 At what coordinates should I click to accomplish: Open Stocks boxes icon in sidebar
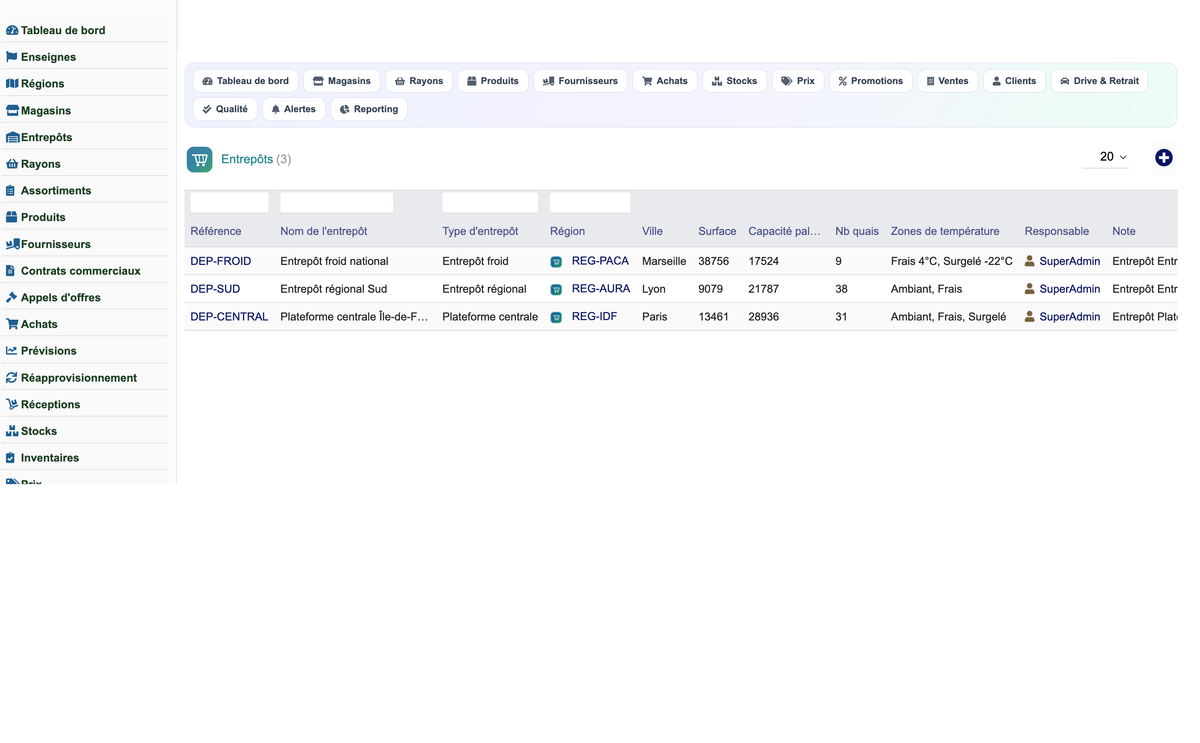[12, 431]
